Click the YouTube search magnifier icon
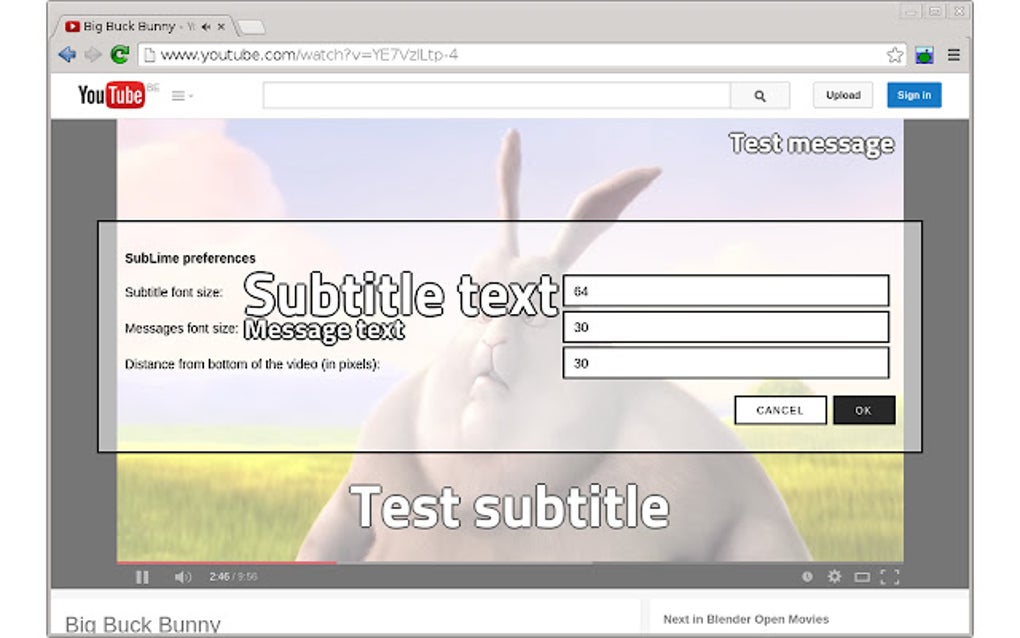The height and width of the screenshot is (638, 1020). pyautogui.click(x=759, y=95)
